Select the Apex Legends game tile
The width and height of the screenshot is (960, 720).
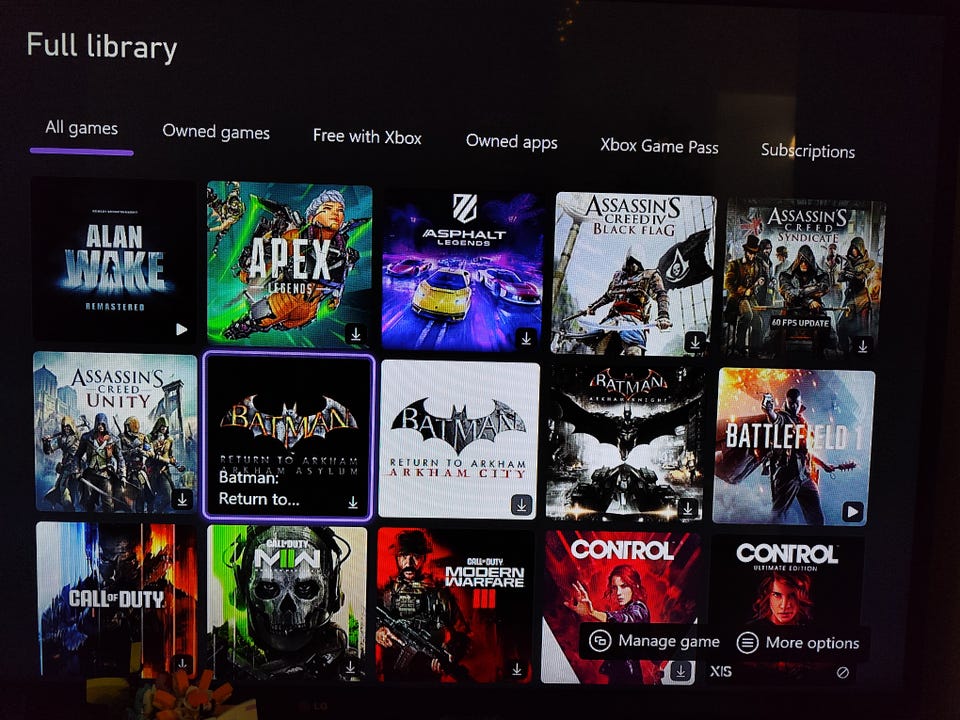coord(289,264)
